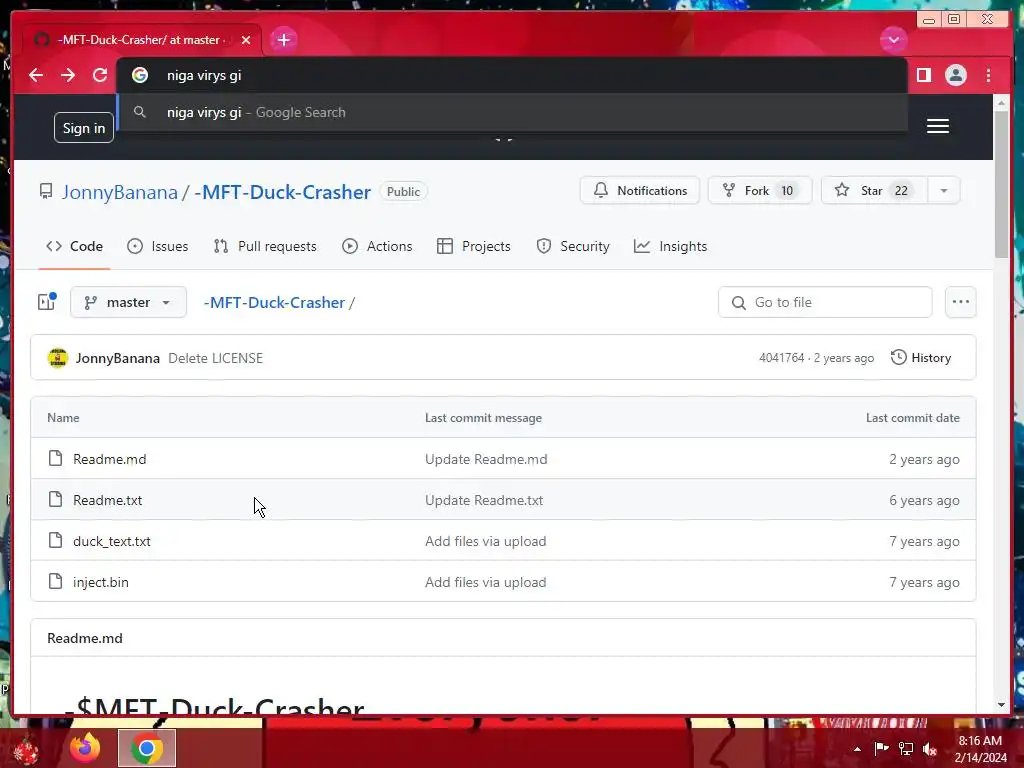Click the page vertical scrollbar thumb
The width and height of the screenshot is (1024, 768).
coord(1002,184)
